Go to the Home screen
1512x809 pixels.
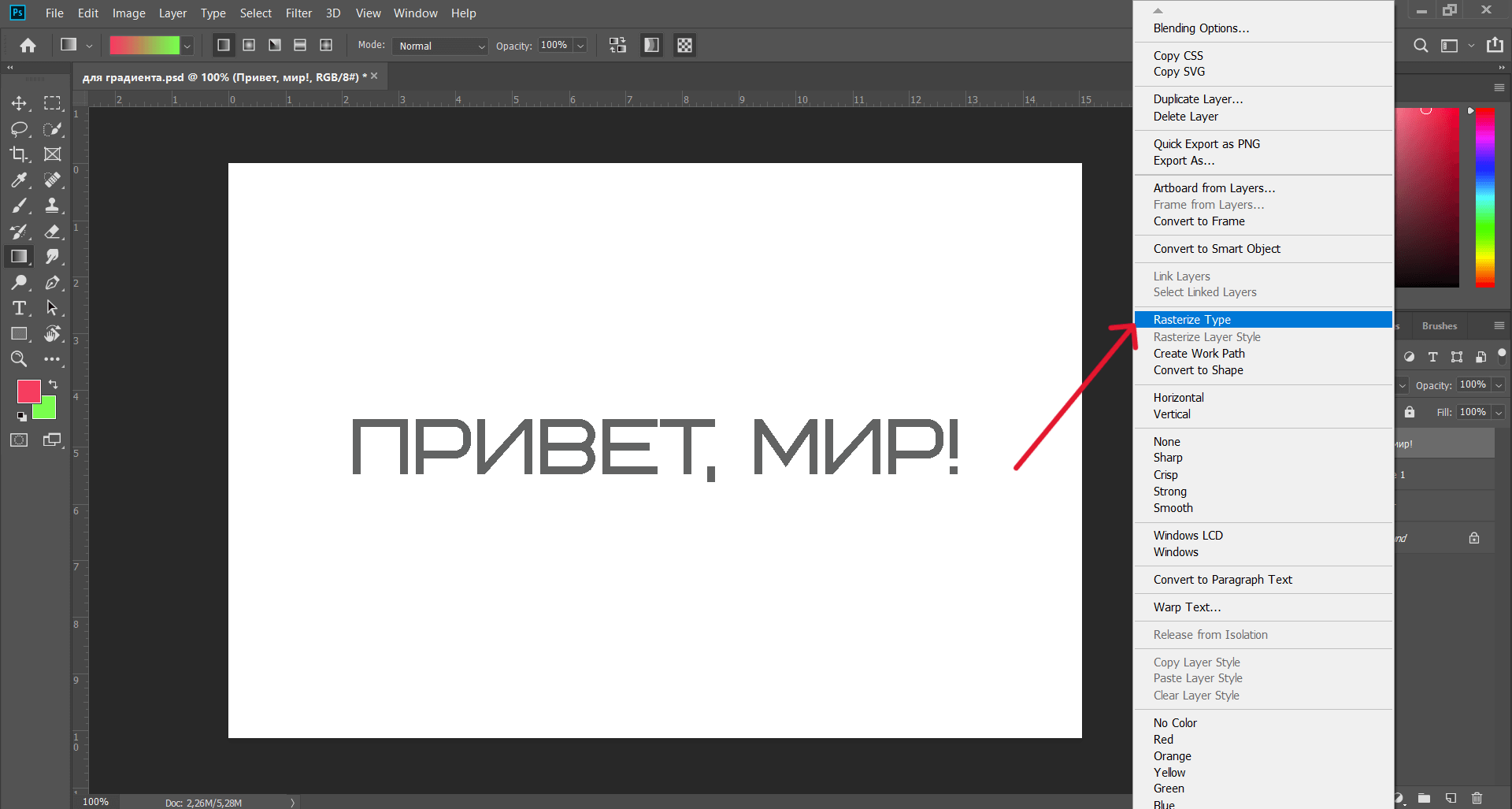coord(28,46)
